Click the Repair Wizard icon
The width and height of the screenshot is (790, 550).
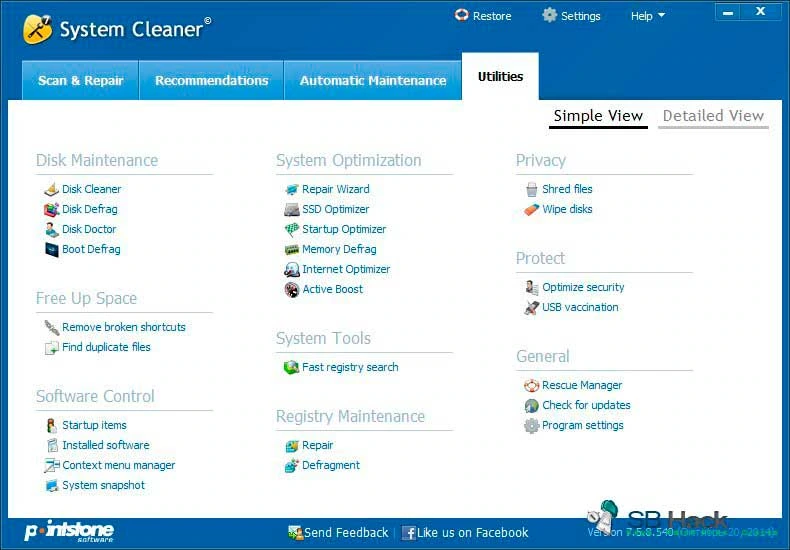pos(292,189)
